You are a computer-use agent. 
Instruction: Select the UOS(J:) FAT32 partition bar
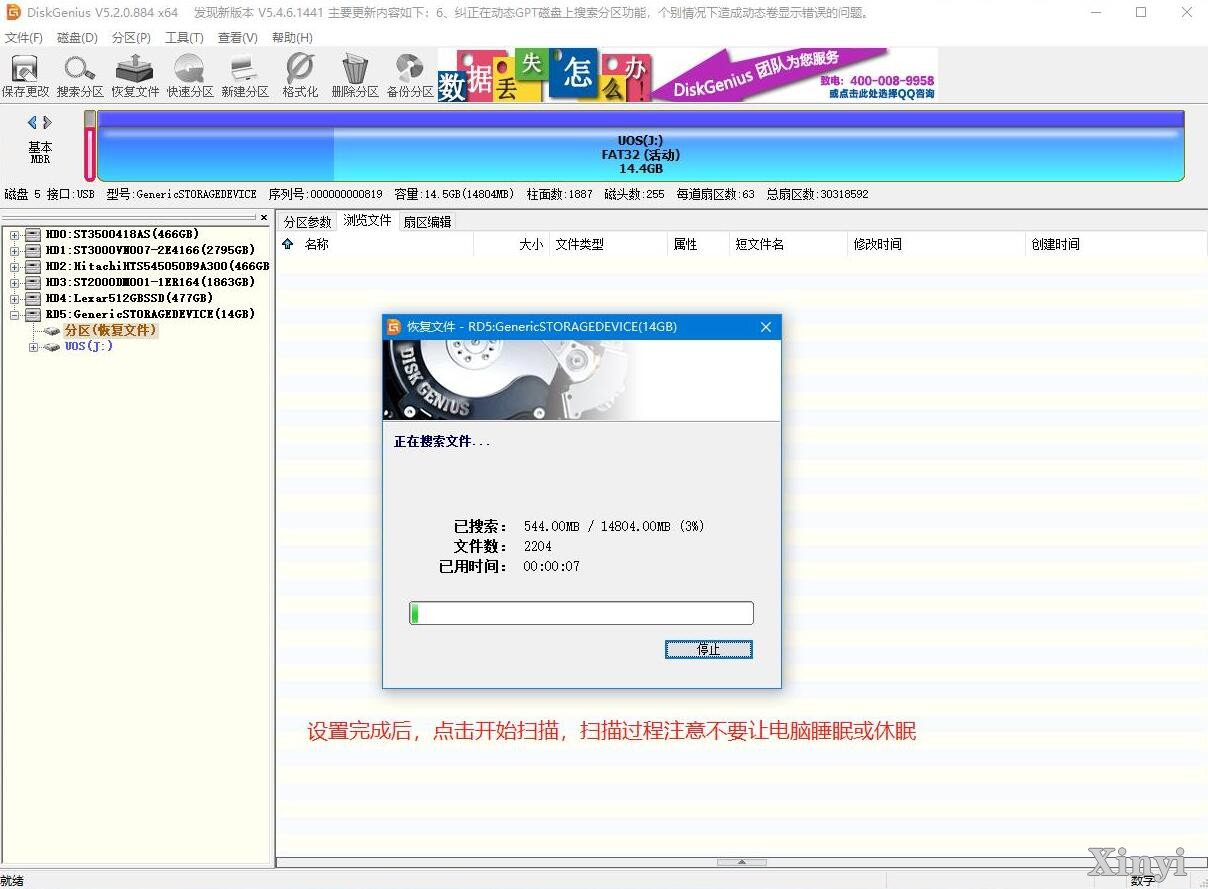640,146
